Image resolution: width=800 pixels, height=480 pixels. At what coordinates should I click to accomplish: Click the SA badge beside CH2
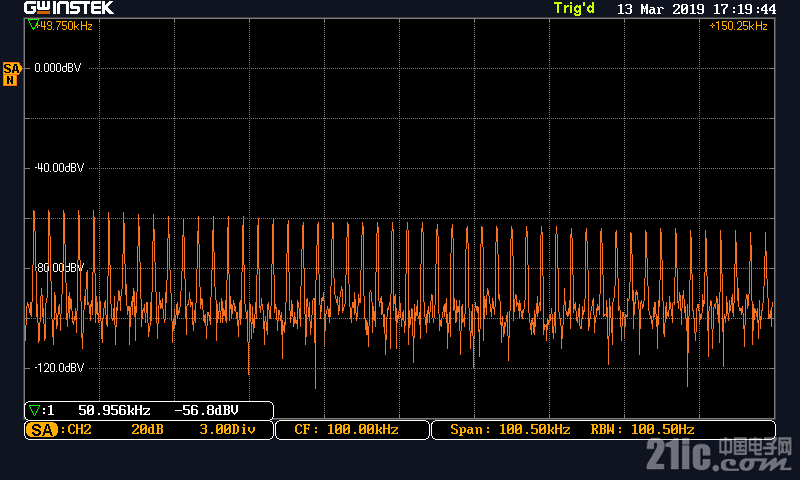pyautogui.click(x=42, y=430)
